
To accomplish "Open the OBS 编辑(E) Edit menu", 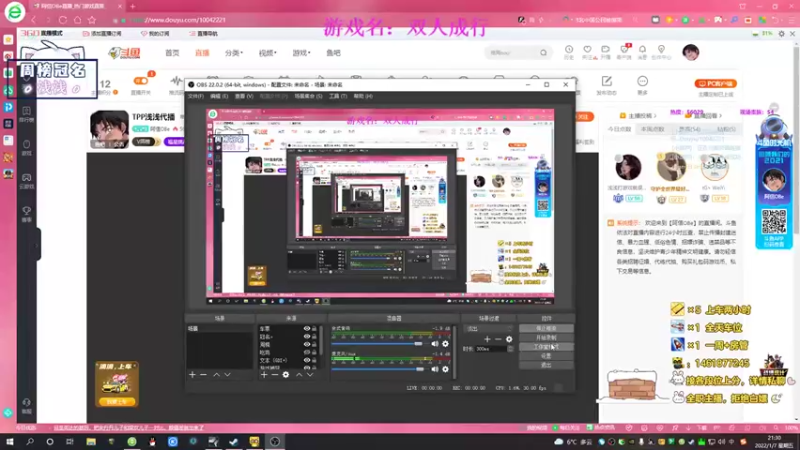I will click(x=219, y=96).
